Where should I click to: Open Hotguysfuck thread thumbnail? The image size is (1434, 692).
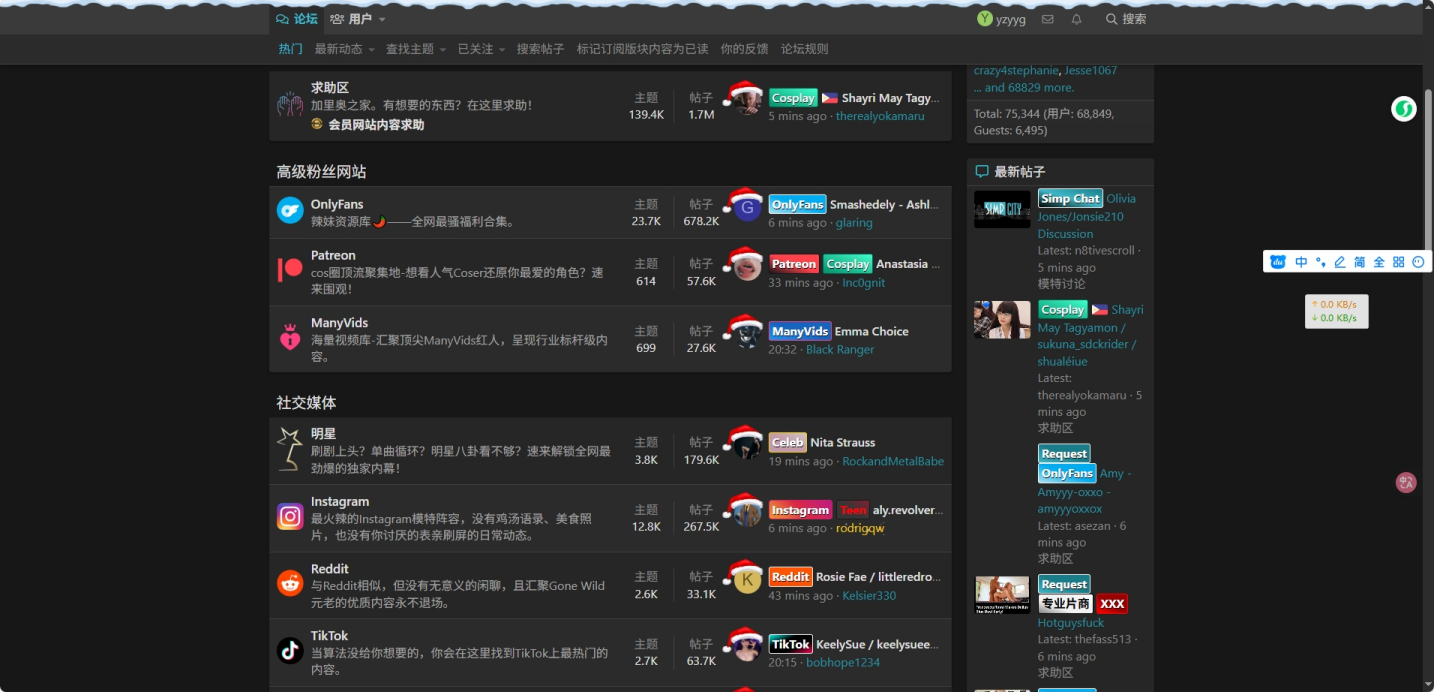[x=1002, y=595]
